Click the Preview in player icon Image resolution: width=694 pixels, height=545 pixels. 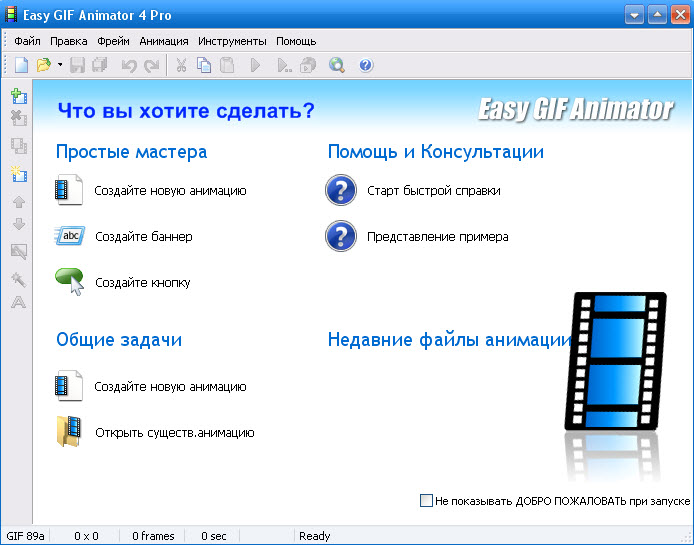point(308,66)
